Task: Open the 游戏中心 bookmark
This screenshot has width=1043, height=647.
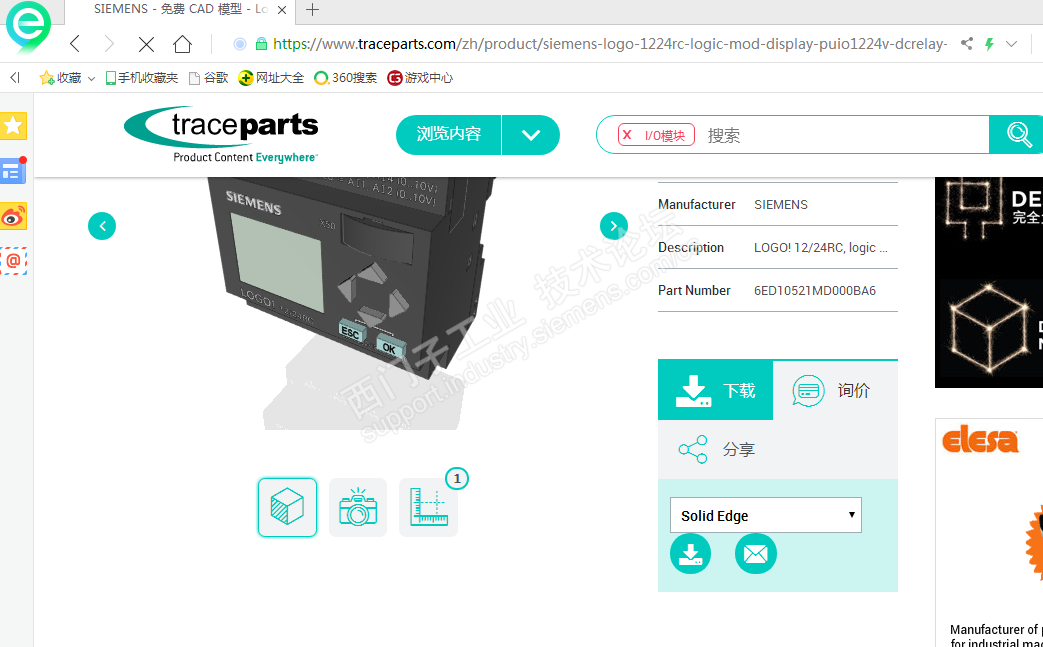Action: pos(420,78)
